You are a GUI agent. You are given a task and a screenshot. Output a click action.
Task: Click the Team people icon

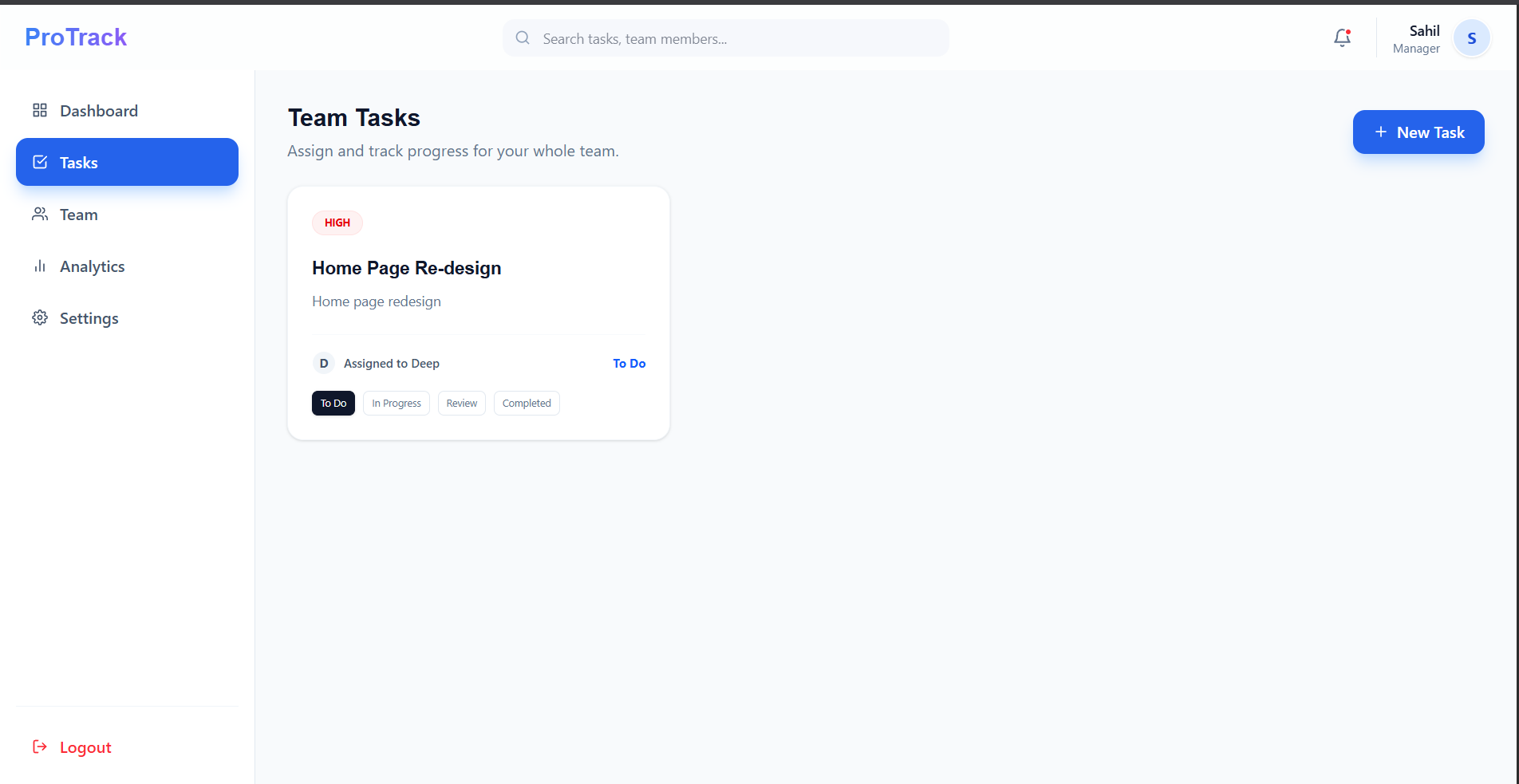pyautogui.click(x=40, y=214)
